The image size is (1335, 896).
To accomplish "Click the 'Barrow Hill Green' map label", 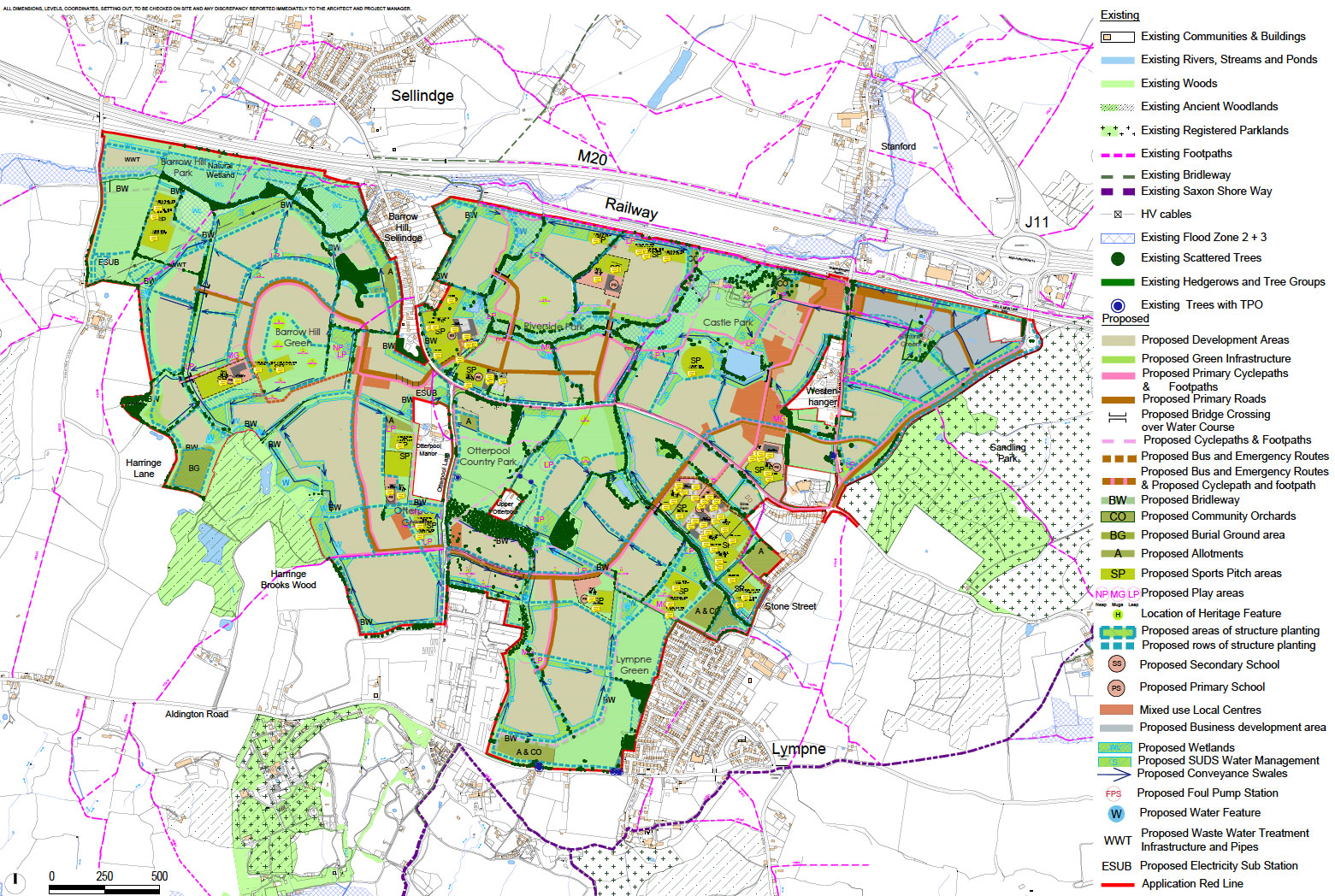I will [x=298, y=337].
